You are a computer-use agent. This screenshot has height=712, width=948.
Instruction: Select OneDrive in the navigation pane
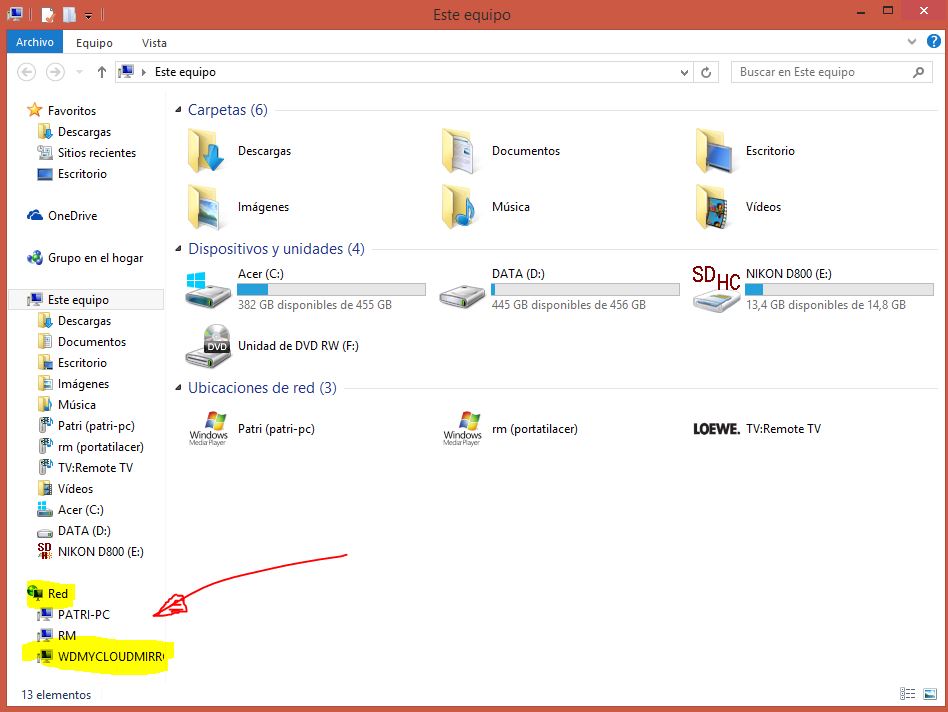click(72, 216)
